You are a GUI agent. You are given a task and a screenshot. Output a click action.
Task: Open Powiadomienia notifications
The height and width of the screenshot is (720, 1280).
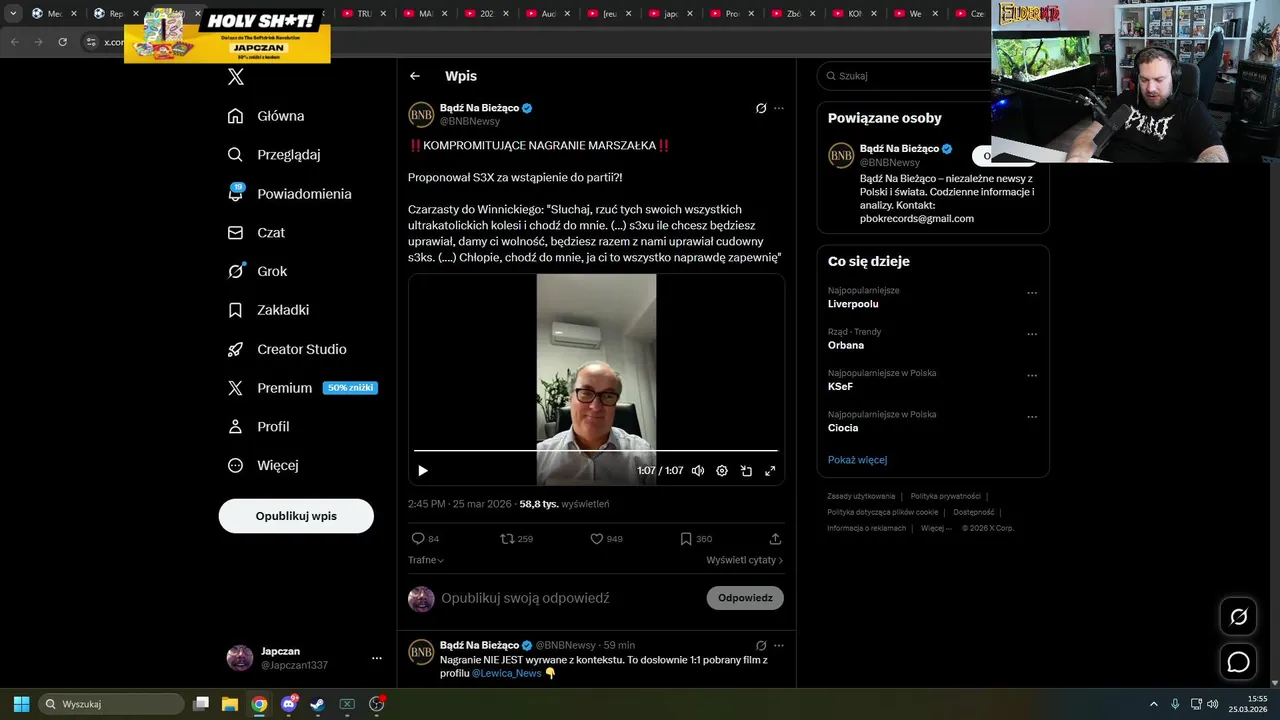click(289, 194)
